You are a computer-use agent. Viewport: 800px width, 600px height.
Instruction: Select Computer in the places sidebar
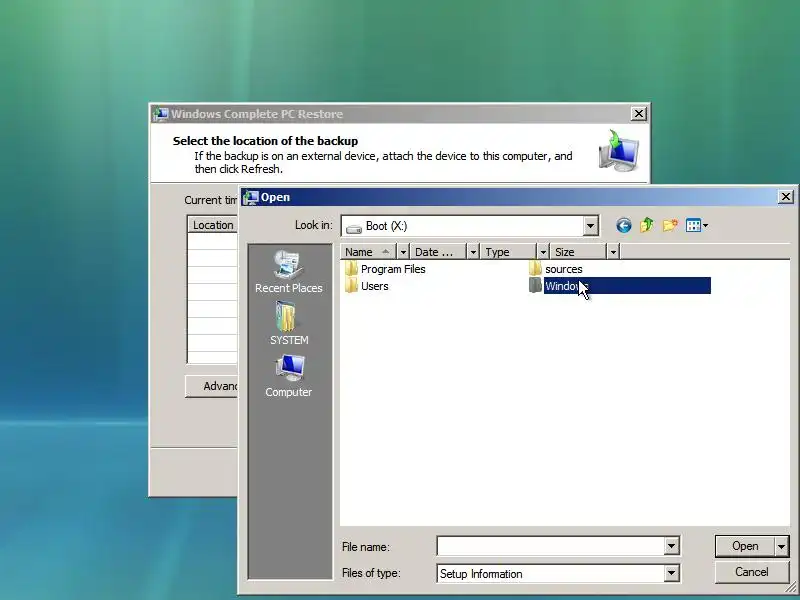tap(289, 376)
